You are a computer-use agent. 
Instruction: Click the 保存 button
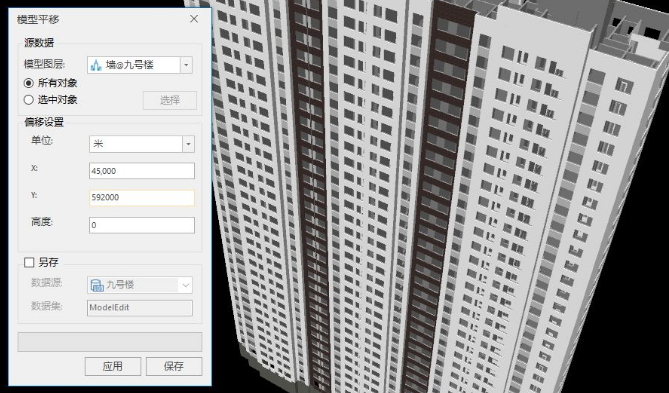(x=174, y=367)
